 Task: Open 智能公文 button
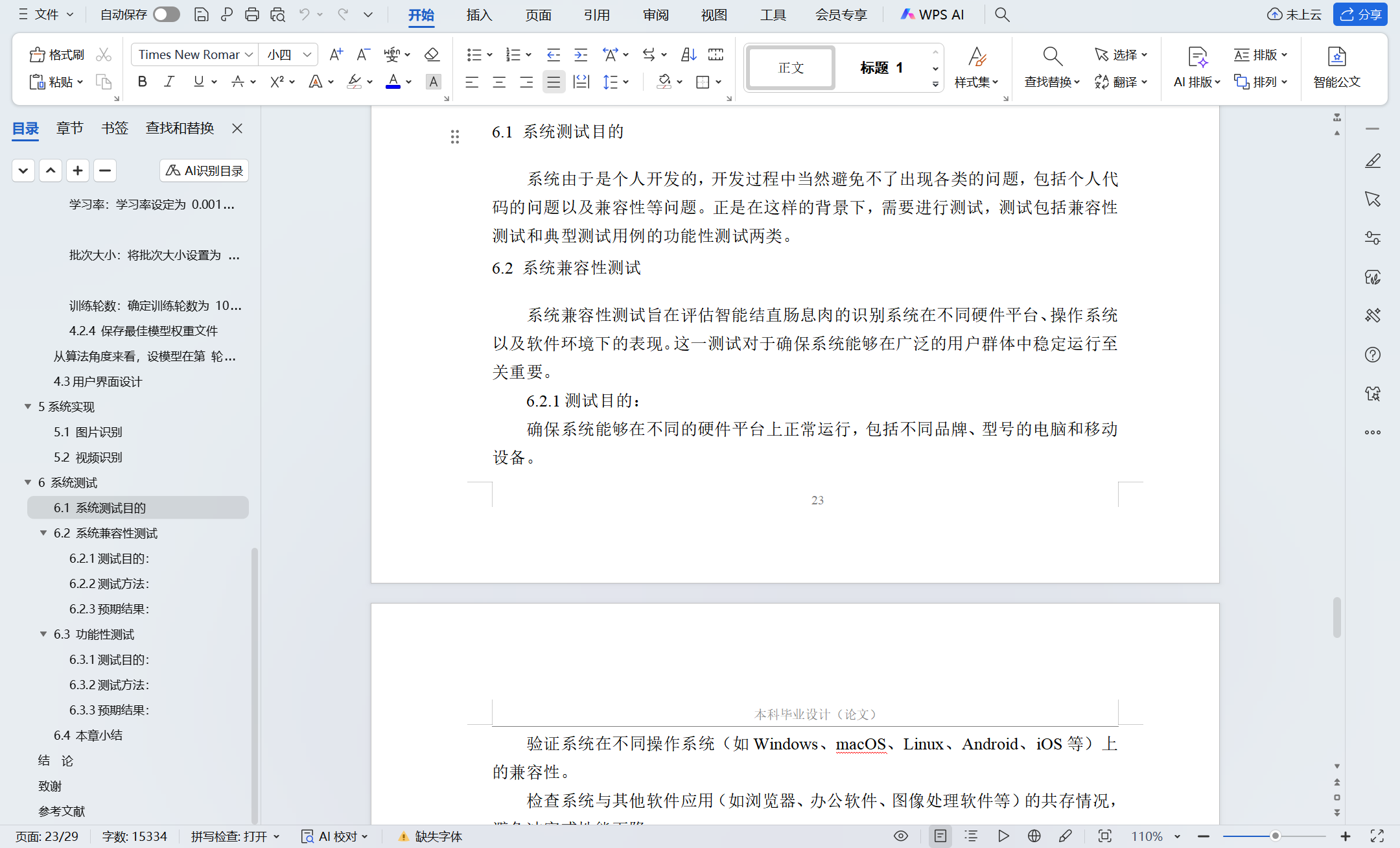point(1336,68)
